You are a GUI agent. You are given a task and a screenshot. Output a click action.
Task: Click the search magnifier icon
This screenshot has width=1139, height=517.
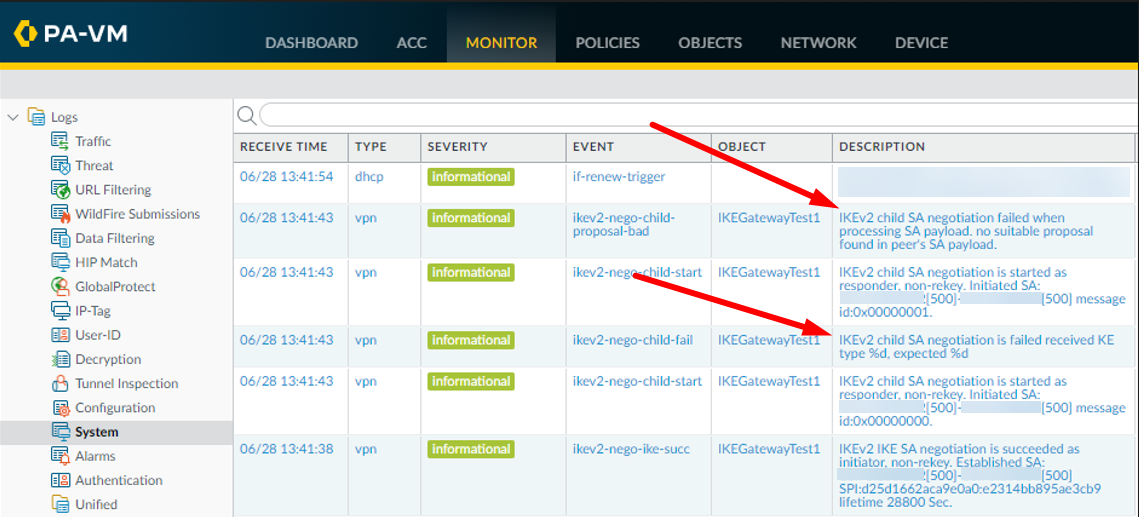246,114
